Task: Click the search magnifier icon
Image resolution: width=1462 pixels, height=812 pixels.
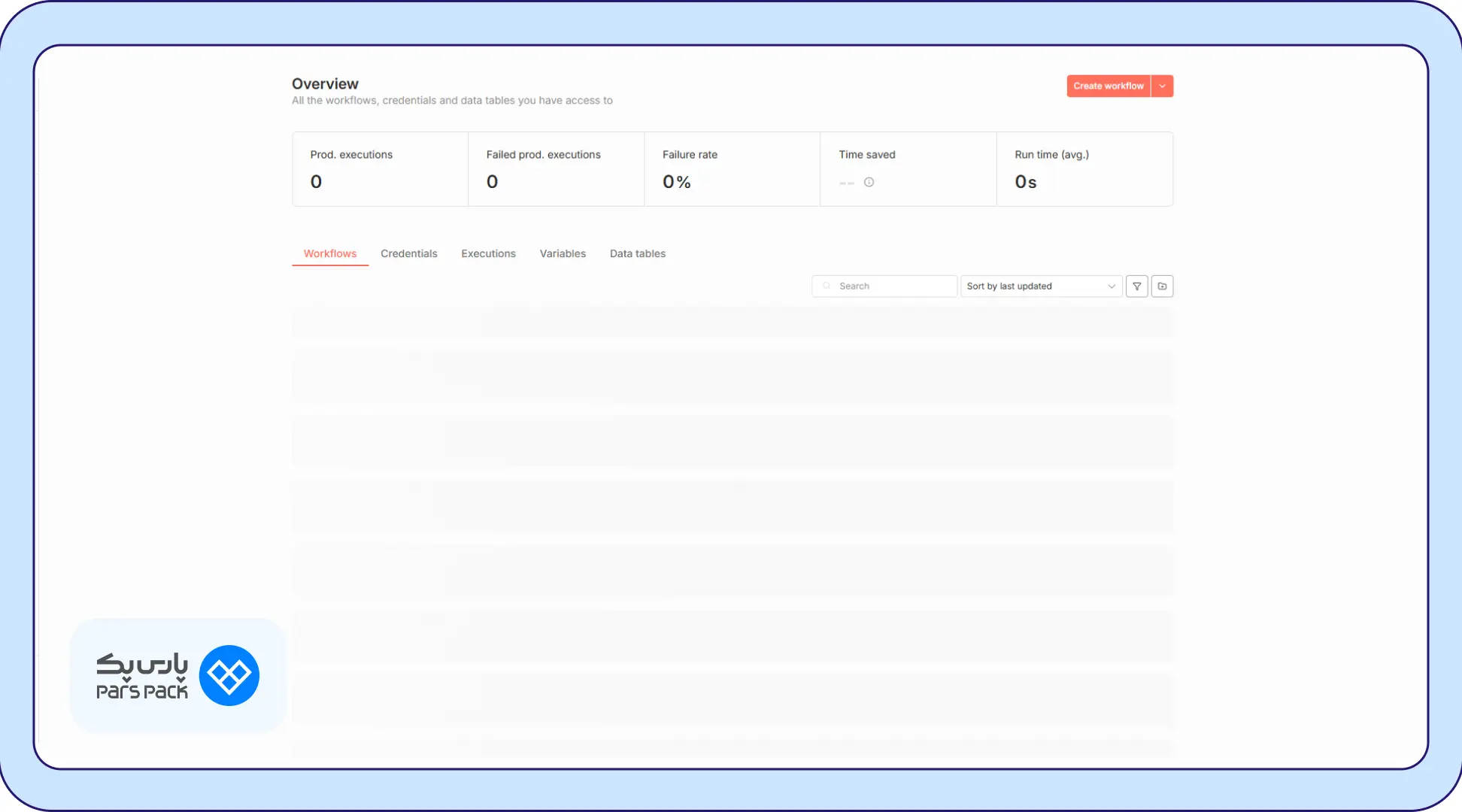Action: tap(826, 286)
